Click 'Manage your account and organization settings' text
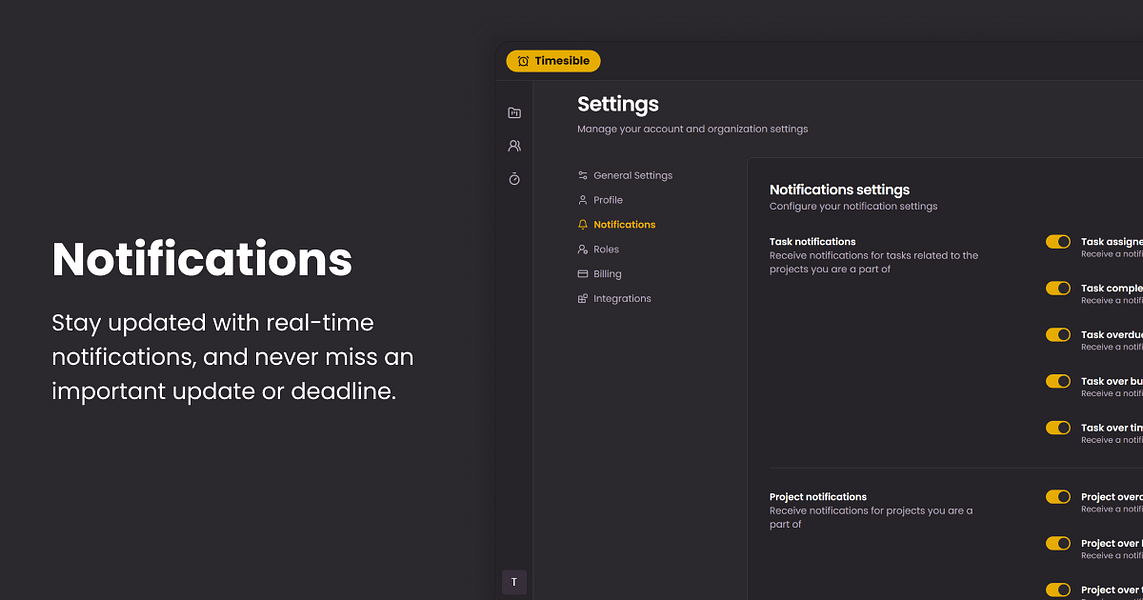1143x600 pixels. 693,129
